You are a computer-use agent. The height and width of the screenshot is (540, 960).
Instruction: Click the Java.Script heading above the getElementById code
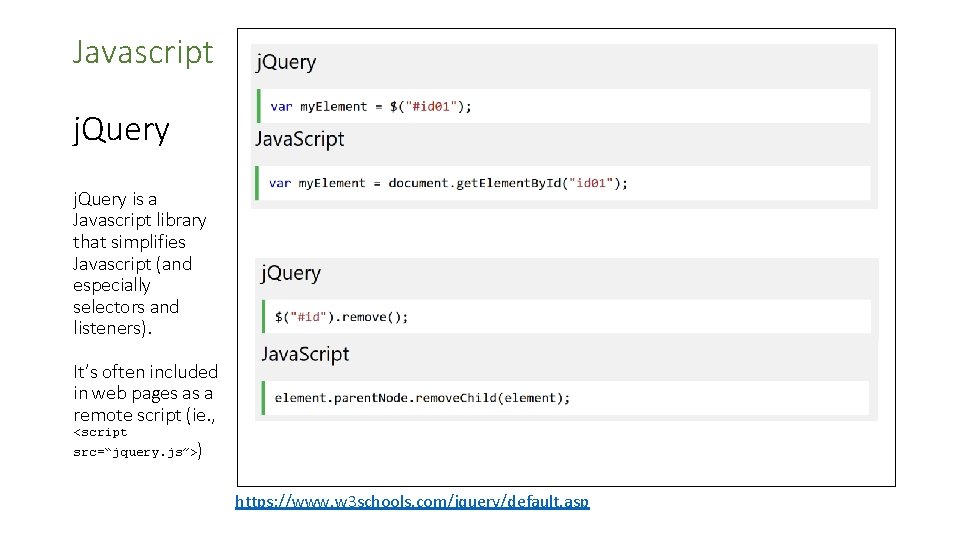300,139
